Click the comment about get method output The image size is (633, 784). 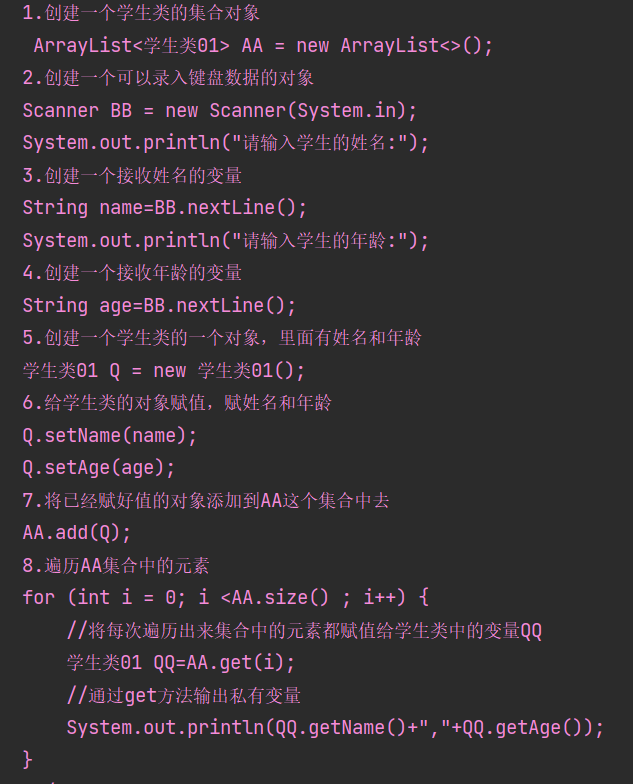click(x=184, y=695)
